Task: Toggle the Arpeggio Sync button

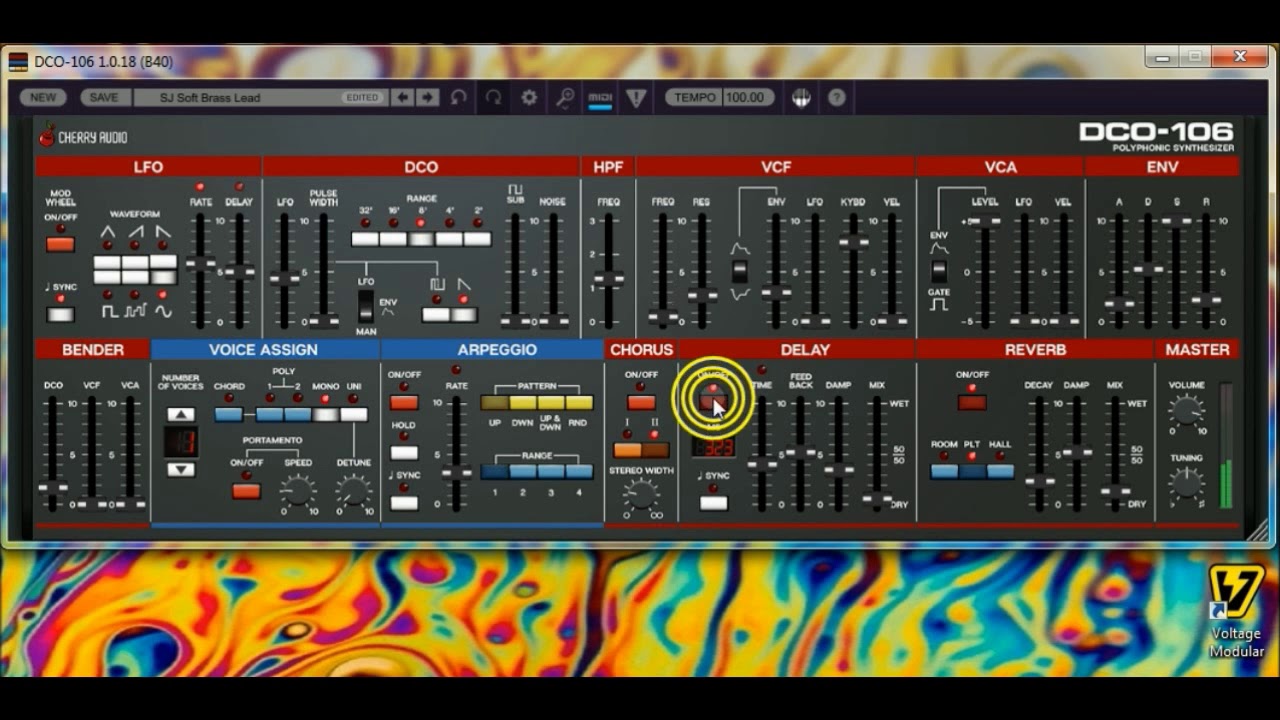Action: (x=404, y=503)
